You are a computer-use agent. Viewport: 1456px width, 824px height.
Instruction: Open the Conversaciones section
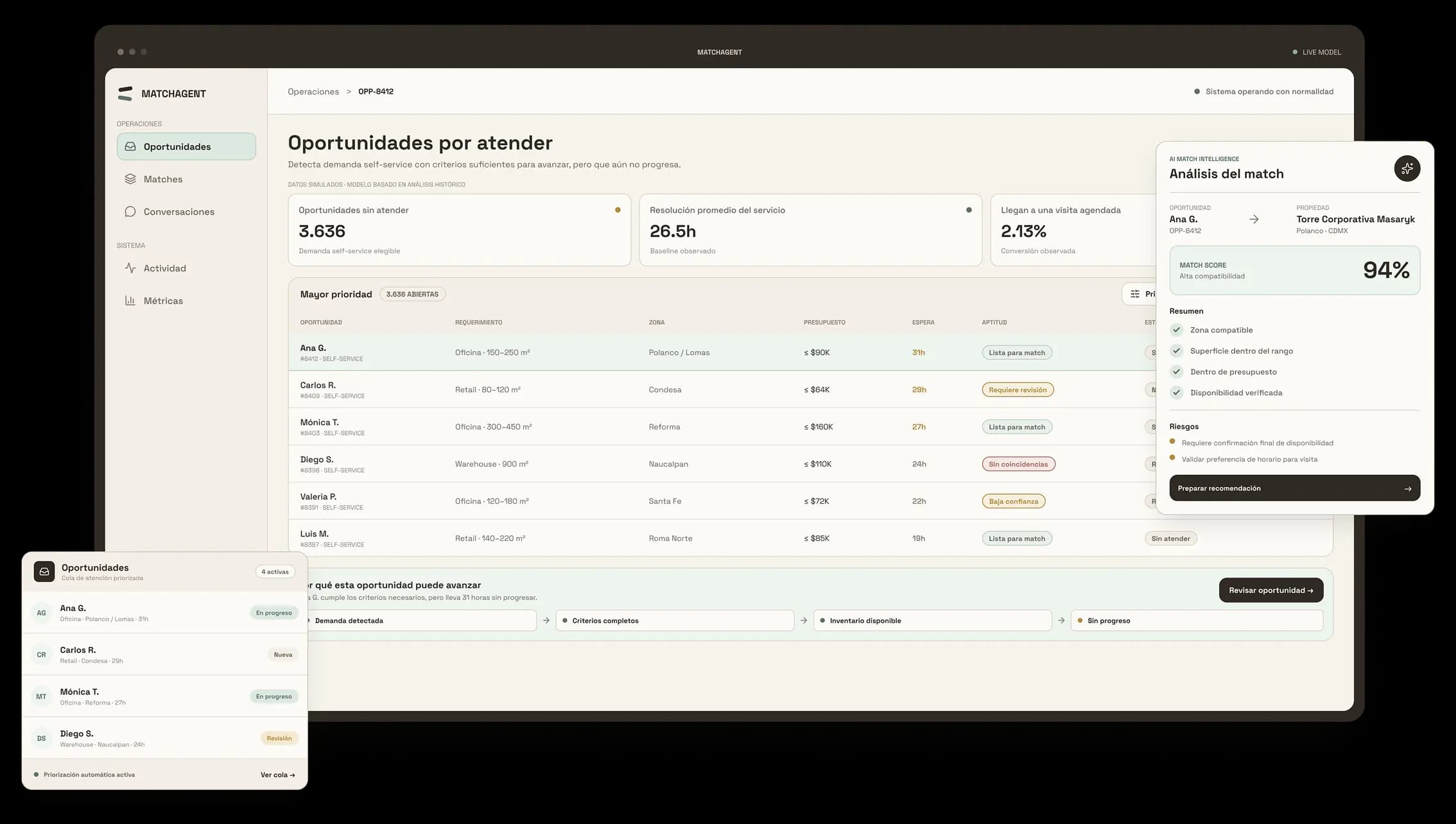click(x=186, y=212)
